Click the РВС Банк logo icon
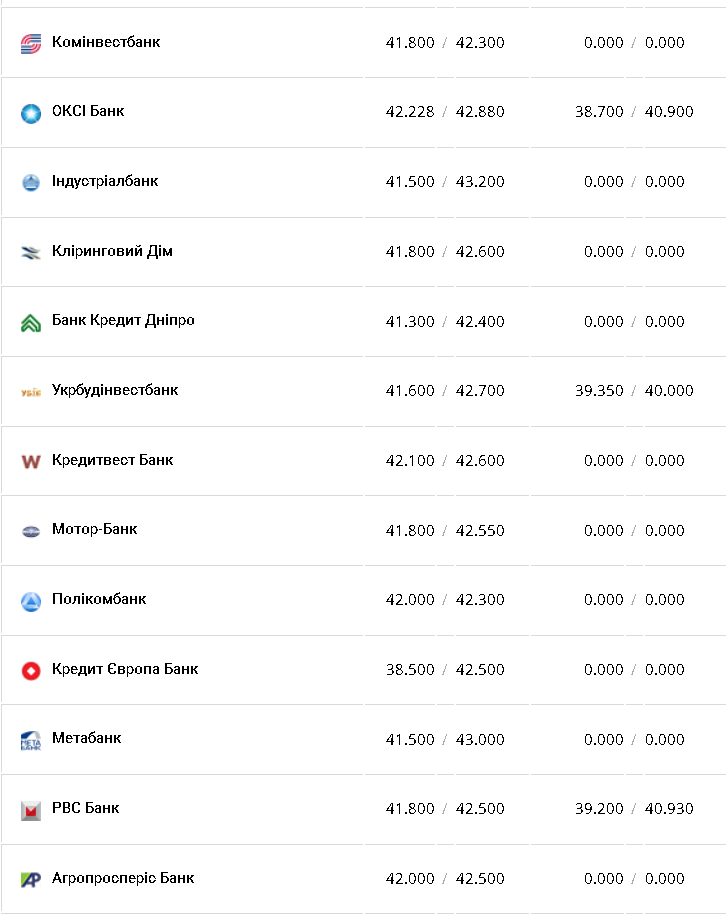 [x=31, y=810]
